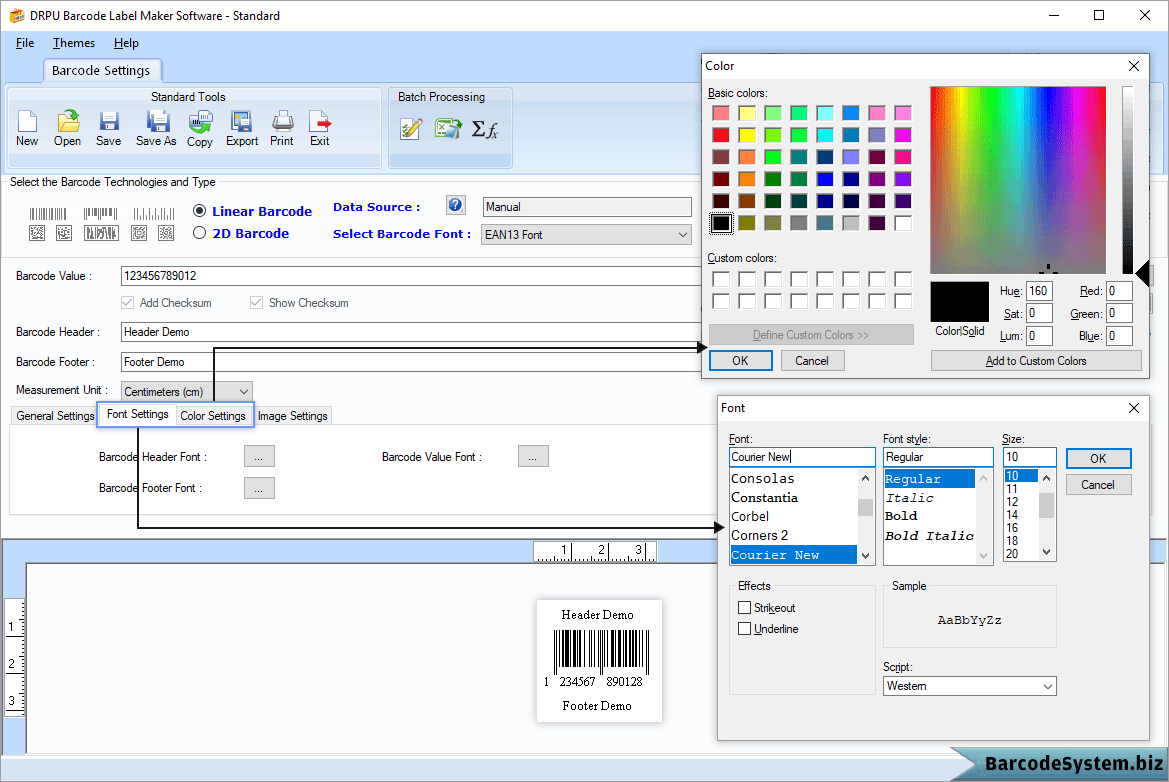The width and height of the screenshot is (1169, 782).
Task: Click the Barcode Value input field
Action: 410,276
